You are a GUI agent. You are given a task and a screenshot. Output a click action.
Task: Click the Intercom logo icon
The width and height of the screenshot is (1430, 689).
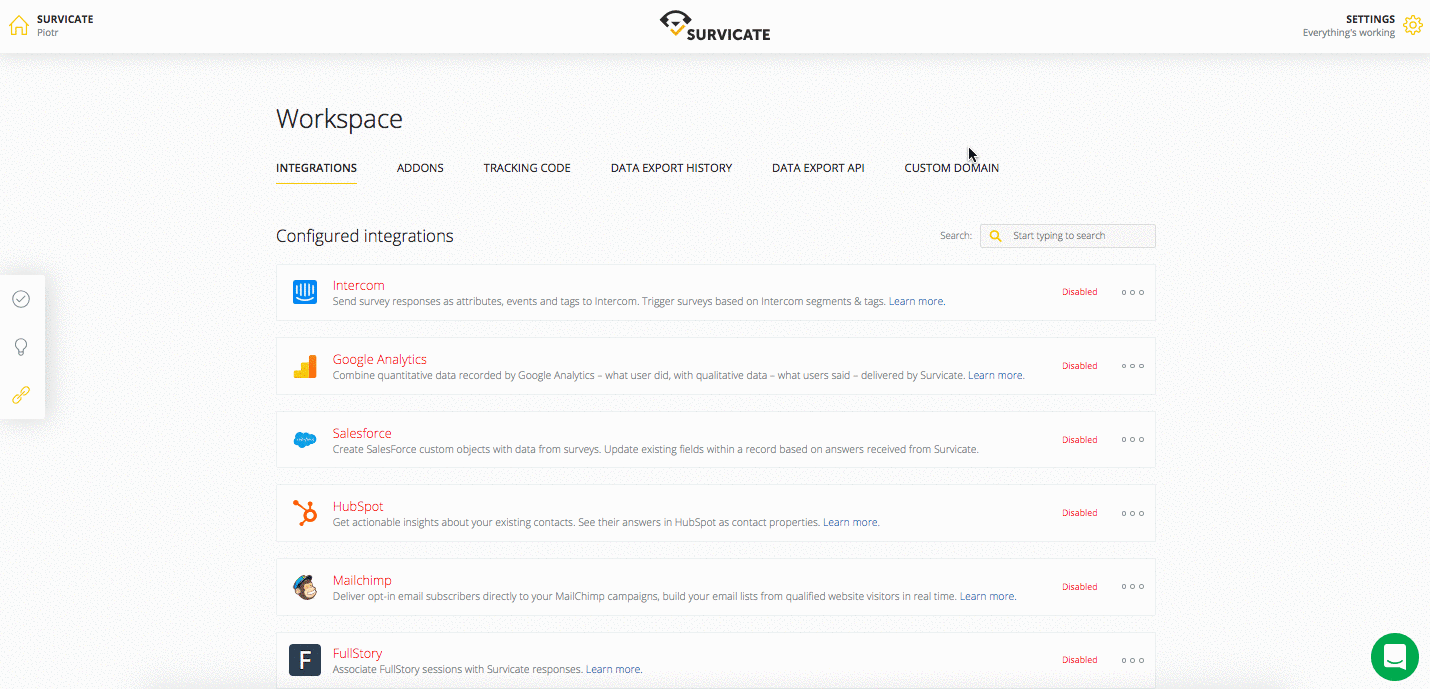coord(305,292)
